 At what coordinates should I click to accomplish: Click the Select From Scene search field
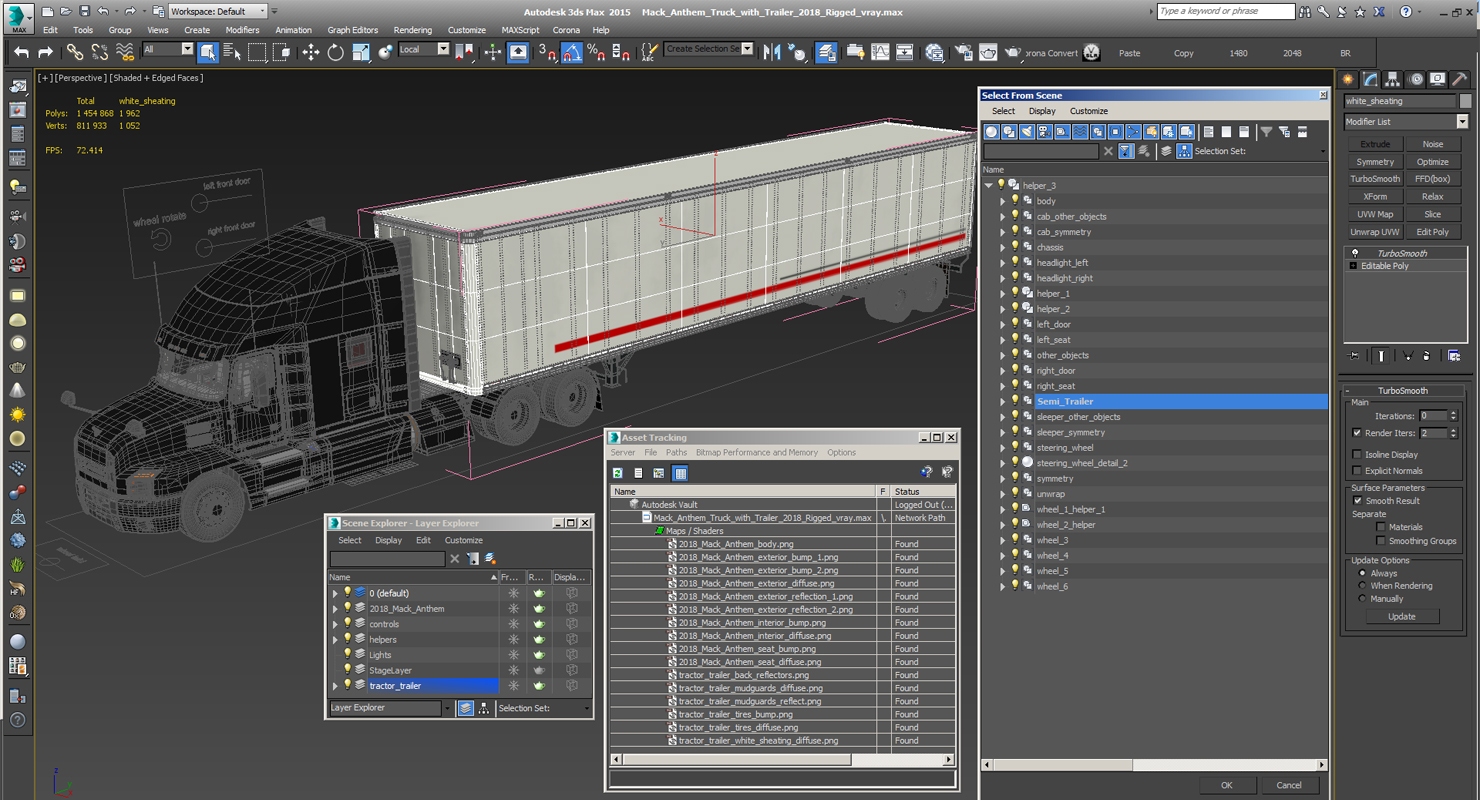[x=1041, y=152]
